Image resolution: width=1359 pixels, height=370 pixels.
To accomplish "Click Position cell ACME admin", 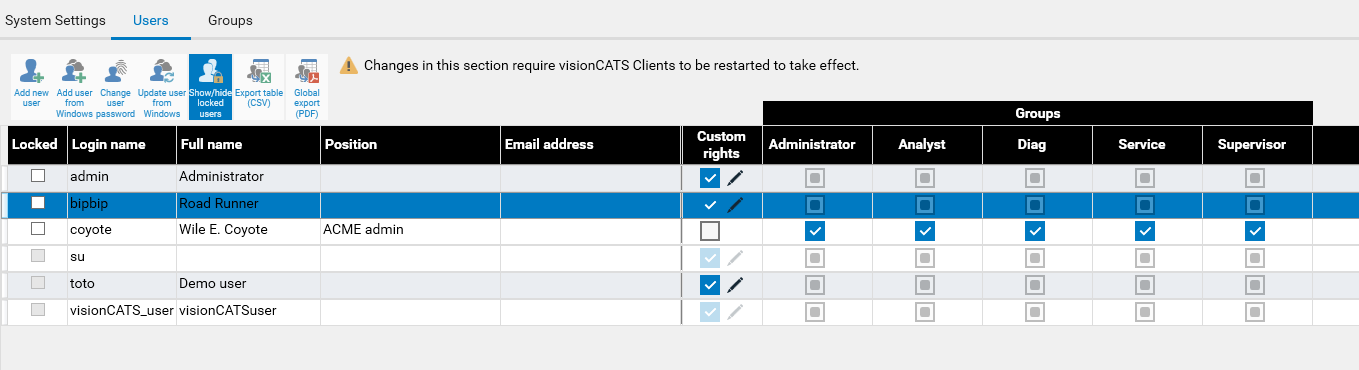I will 364,229.
